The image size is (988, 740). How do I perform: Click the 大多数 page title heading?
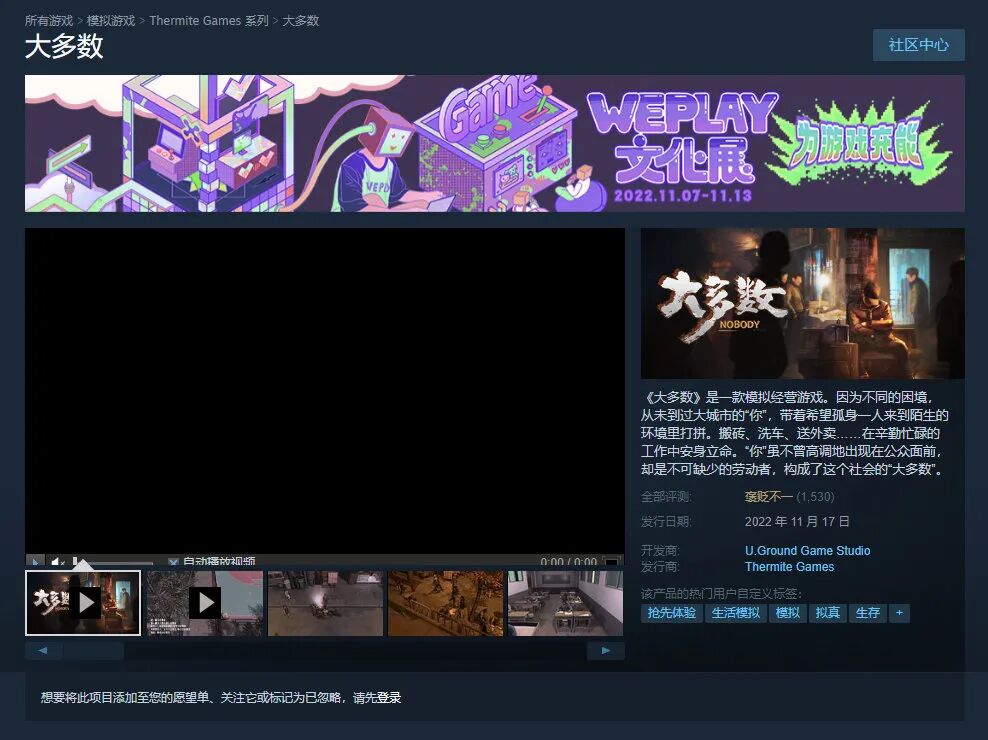tap(64, 47)
